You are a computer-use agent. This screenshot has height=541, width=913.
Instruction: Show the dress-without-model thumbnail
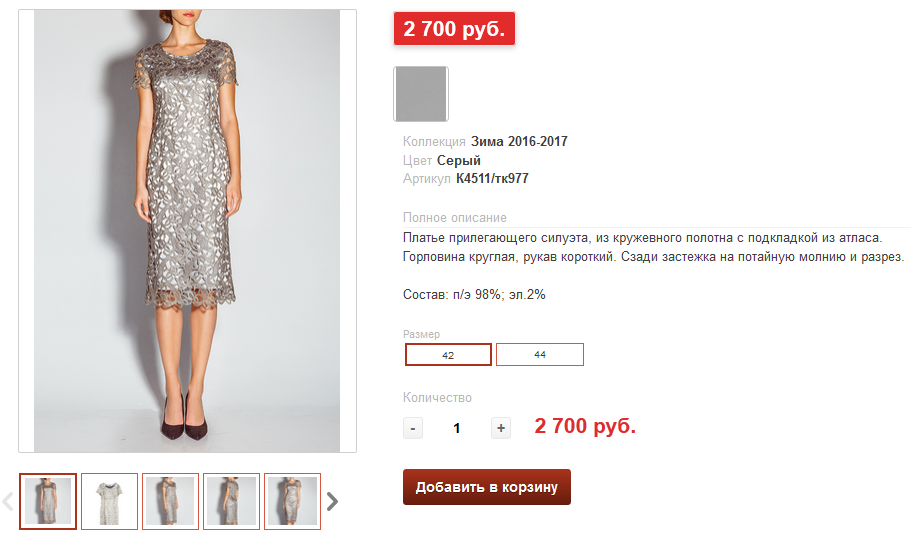pos(109,501)
